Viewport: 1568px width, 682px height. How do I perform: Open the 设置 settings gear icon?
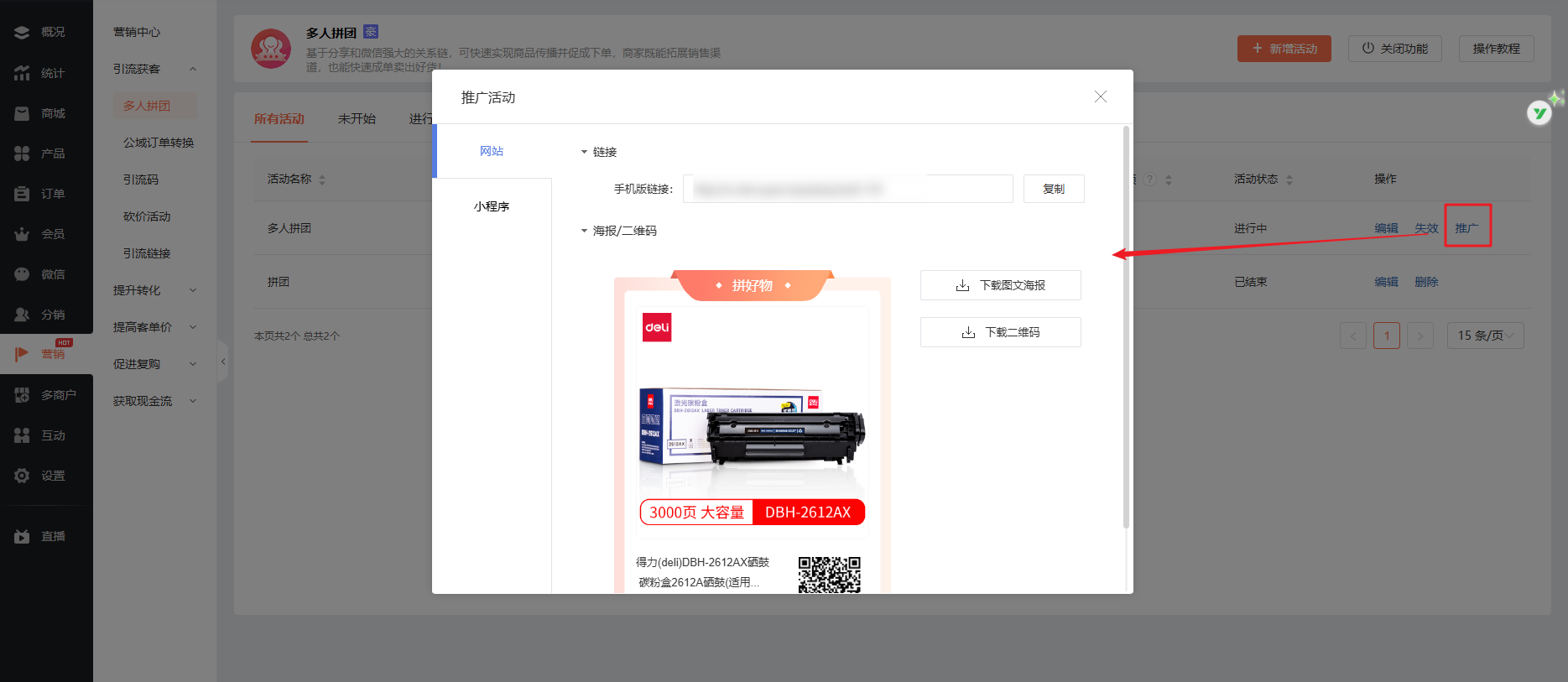pyautogui.click(x=23, y=476)
